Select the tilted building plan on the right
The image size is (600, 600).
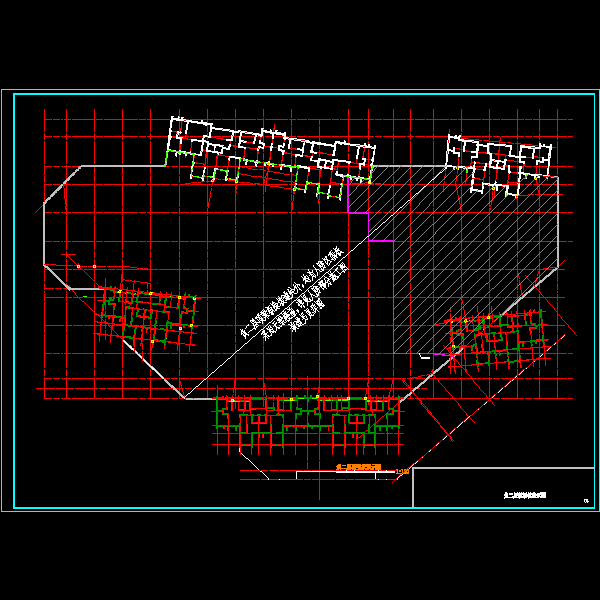(497, 337)
